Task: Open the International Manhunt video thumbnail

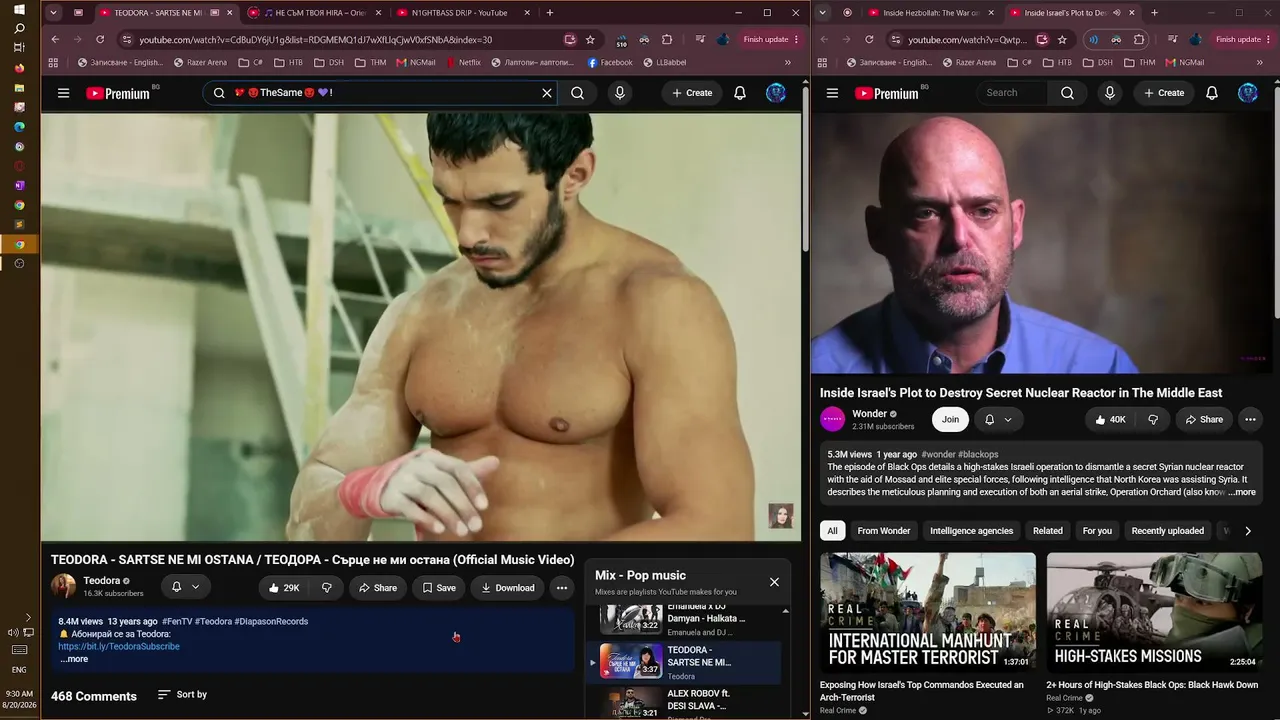Action: 928,612
